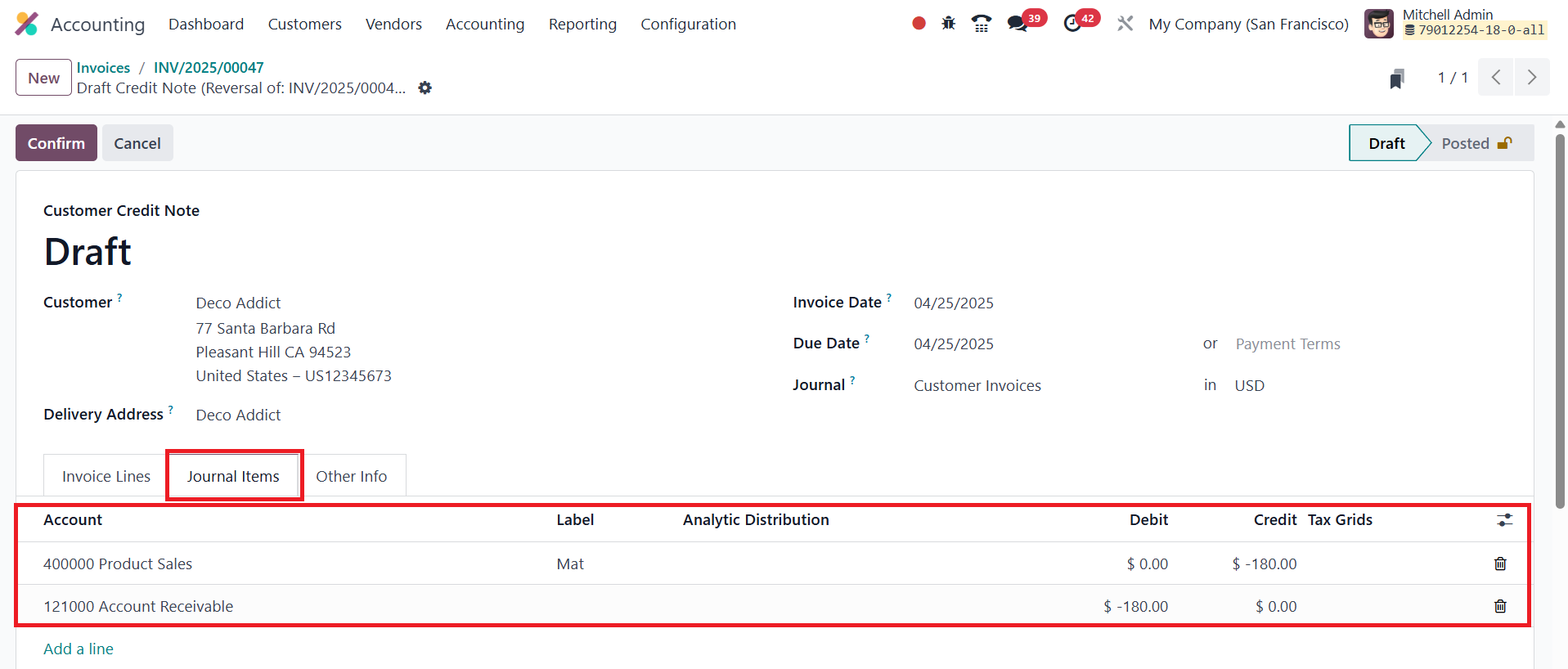Image resolution: width=1568 pixels, height=669 pixels.
Task: Open the chat messages icon
Action: (1018, 24)
